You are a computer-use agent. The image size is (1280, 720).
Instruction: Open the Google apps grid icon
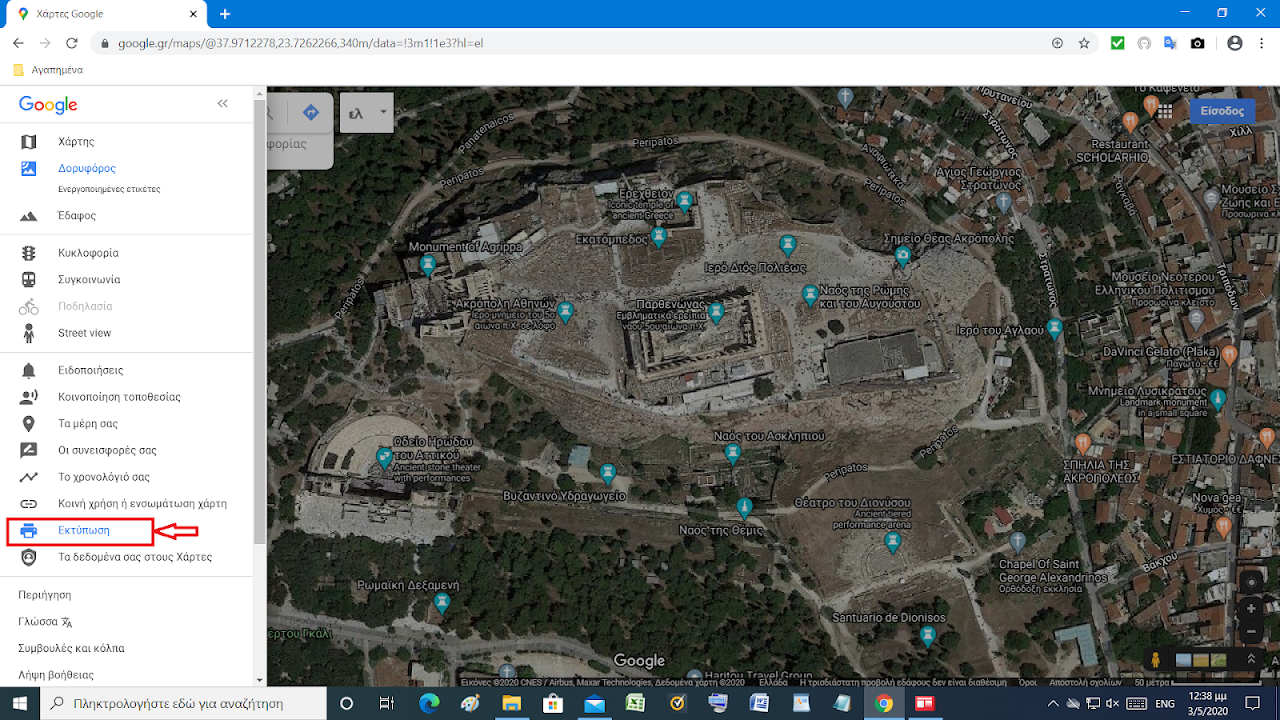pos(1164,111)
